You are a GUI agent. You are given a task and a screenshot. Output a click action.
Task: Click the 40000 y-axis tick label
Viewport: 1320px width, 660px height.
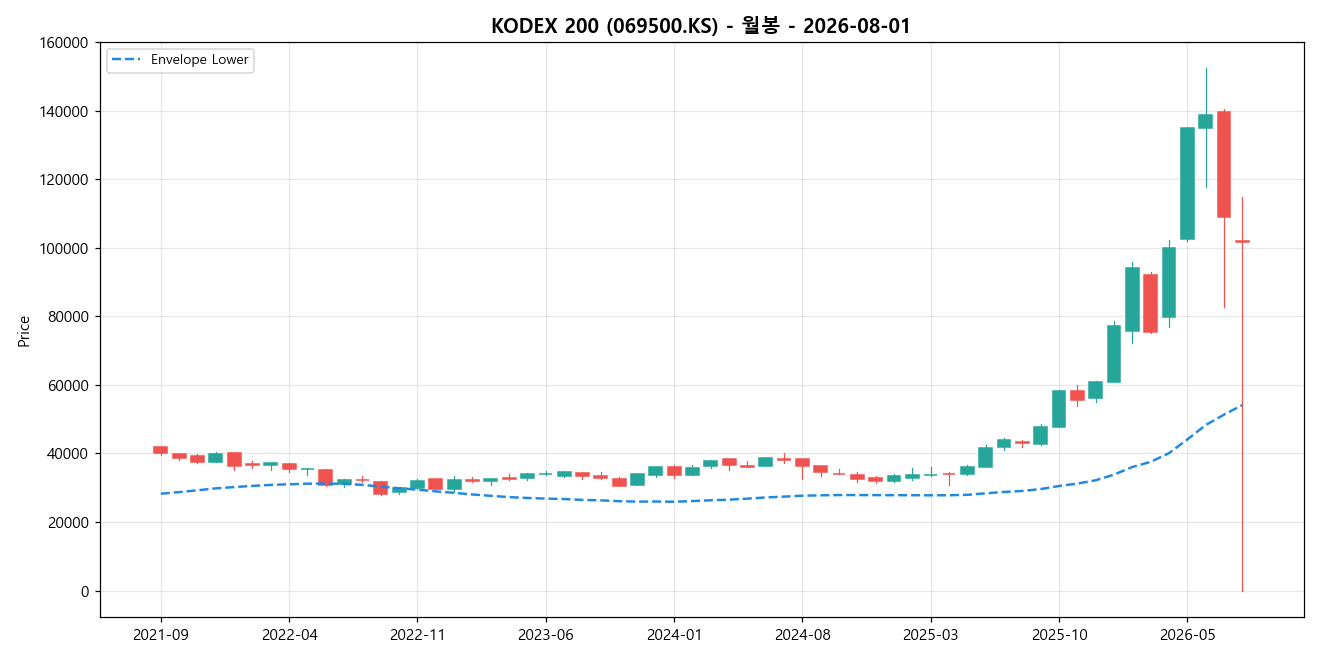click(x=68, y=454)
